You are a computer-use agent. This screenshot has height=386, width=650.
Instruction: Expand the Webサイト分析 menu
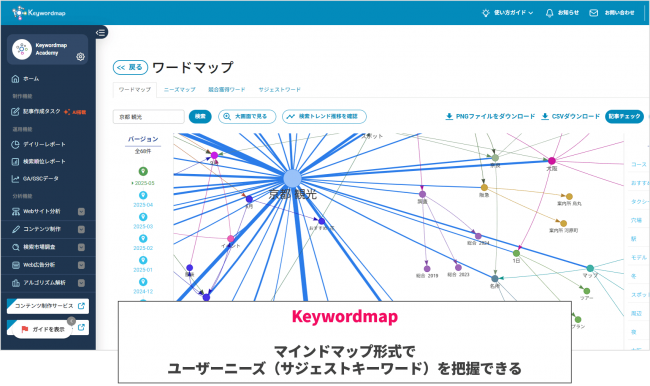81,211
